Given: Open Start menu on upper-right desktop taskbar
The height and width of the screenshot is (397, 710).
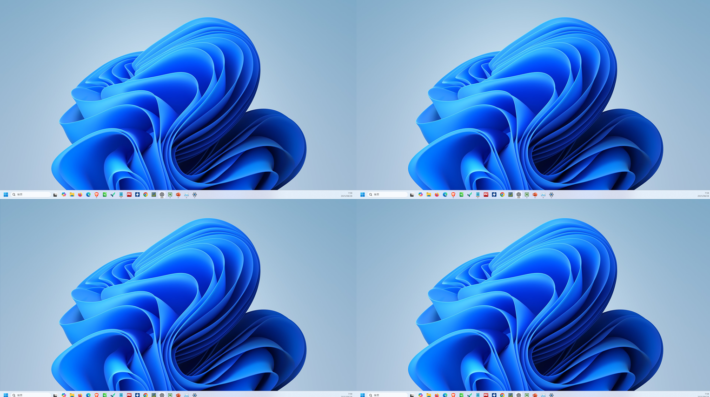Looking at the screenshot, I should click(x=363, y=195).
